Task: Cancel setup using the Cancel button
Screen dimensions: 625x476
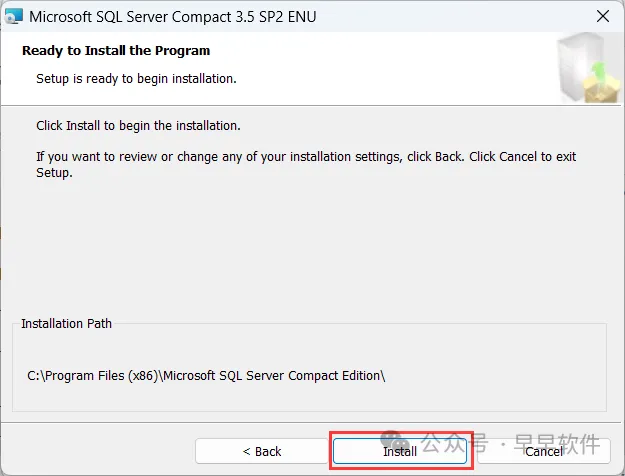Action: point(544,451)
